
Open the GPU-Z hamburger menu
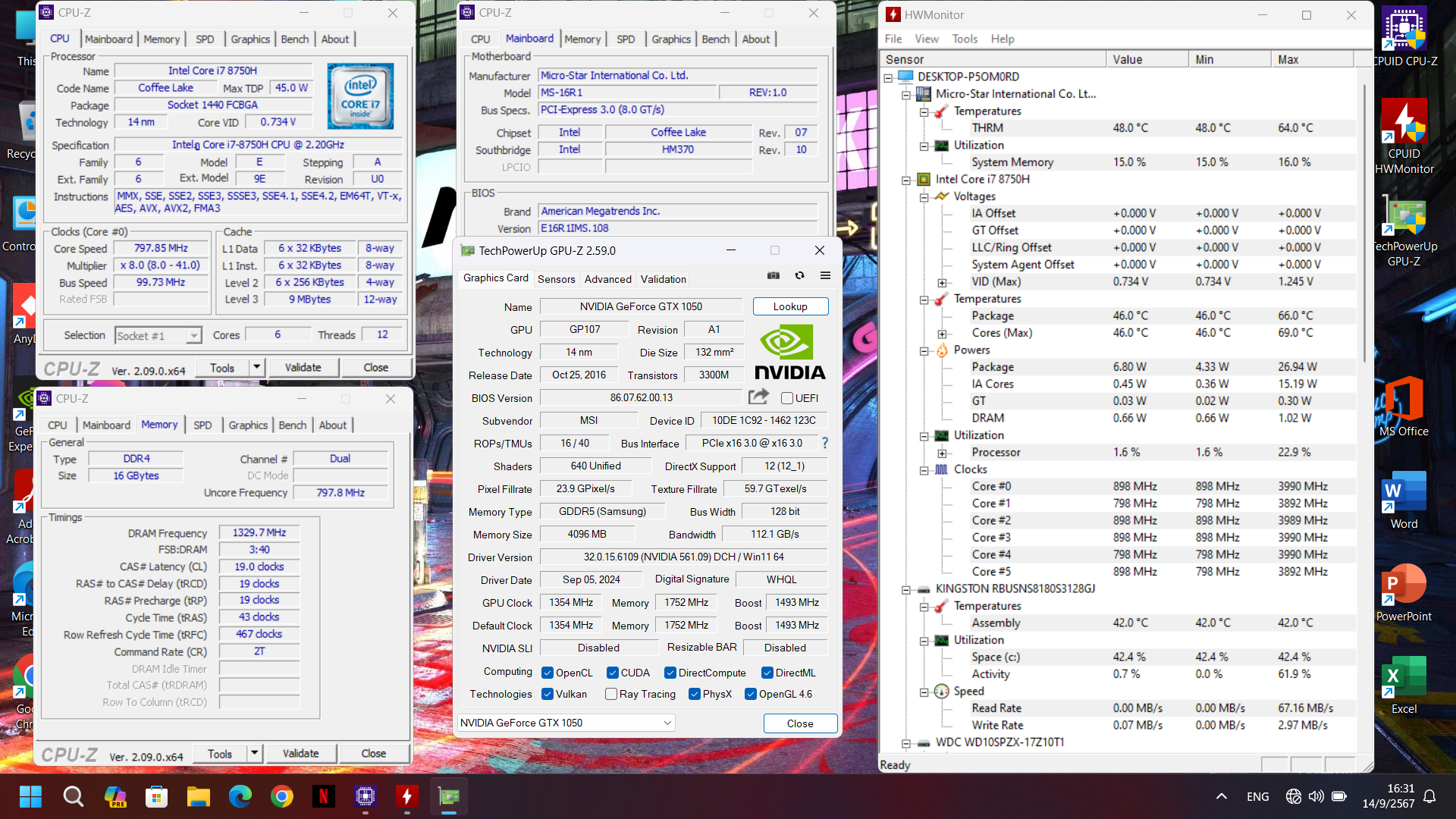click(x=825, y=276)
